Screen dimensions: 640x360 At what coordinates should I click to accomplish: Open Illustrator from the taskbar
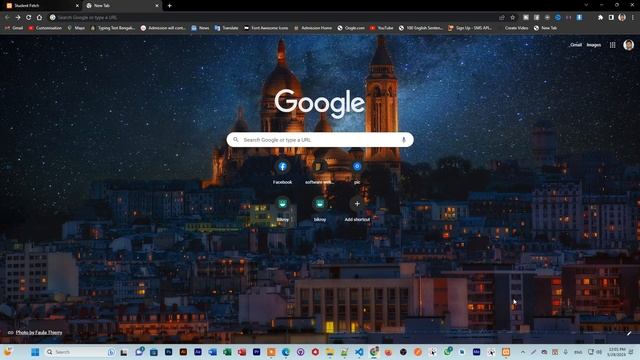click(x=183, y=352)
